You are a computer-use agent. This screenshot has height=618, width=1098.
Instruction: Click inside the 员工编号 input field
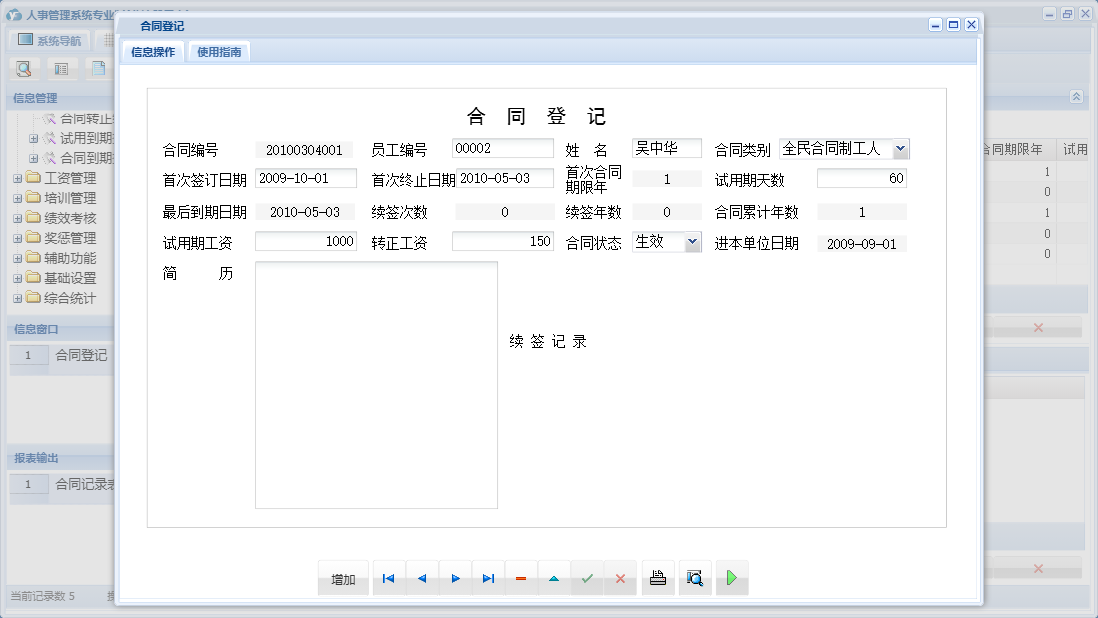coord(502,148)
